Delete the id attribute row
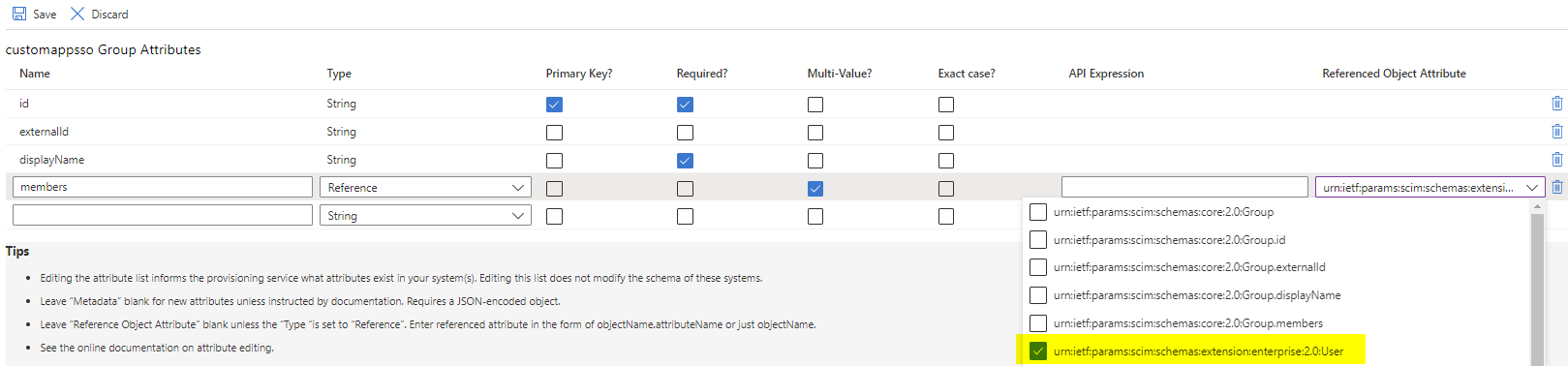 click(x=1556, y=103)
